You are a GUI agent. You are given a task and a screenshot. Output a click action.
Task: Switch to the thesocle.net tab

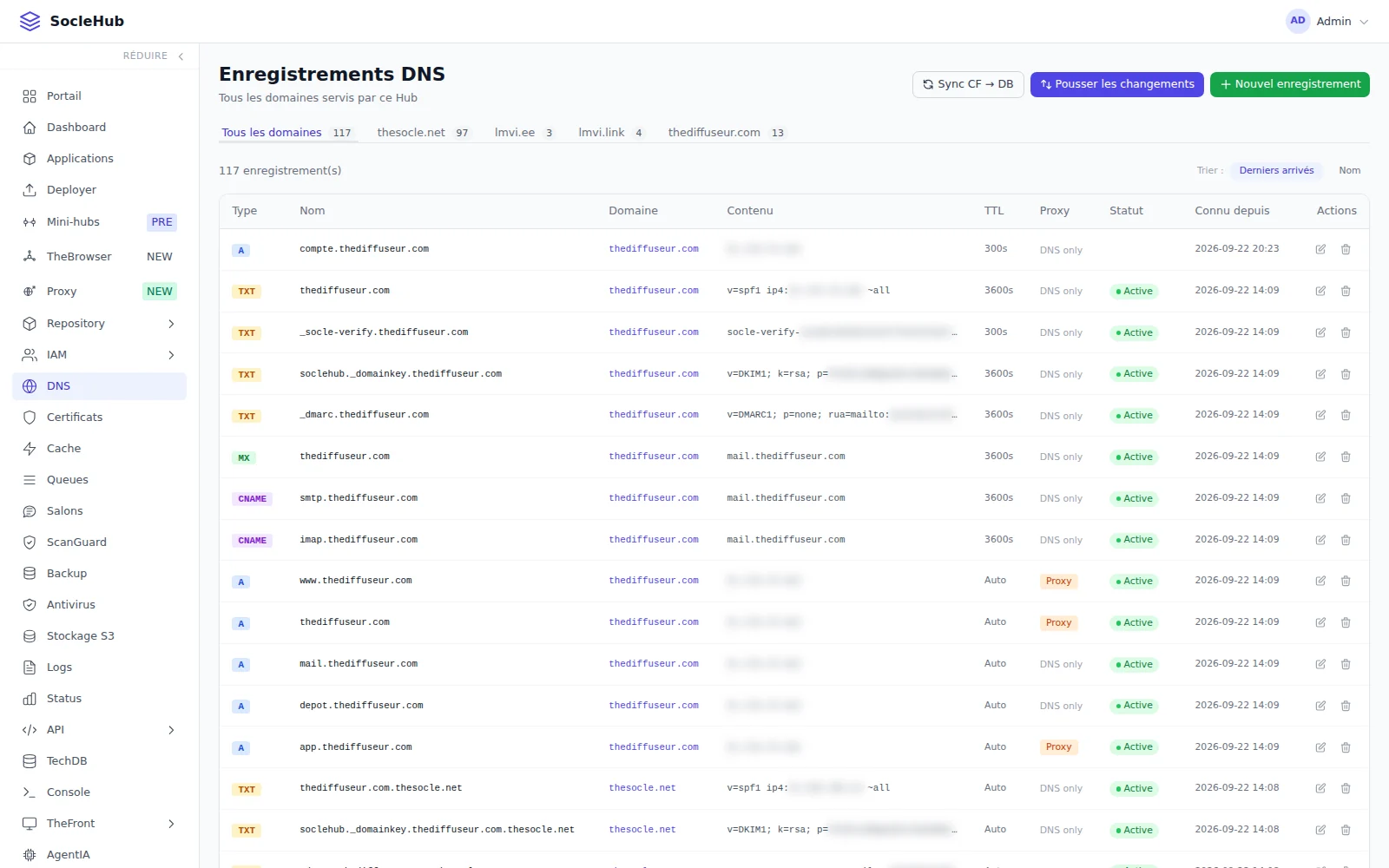pyautogui.click(x=423, y=133)
